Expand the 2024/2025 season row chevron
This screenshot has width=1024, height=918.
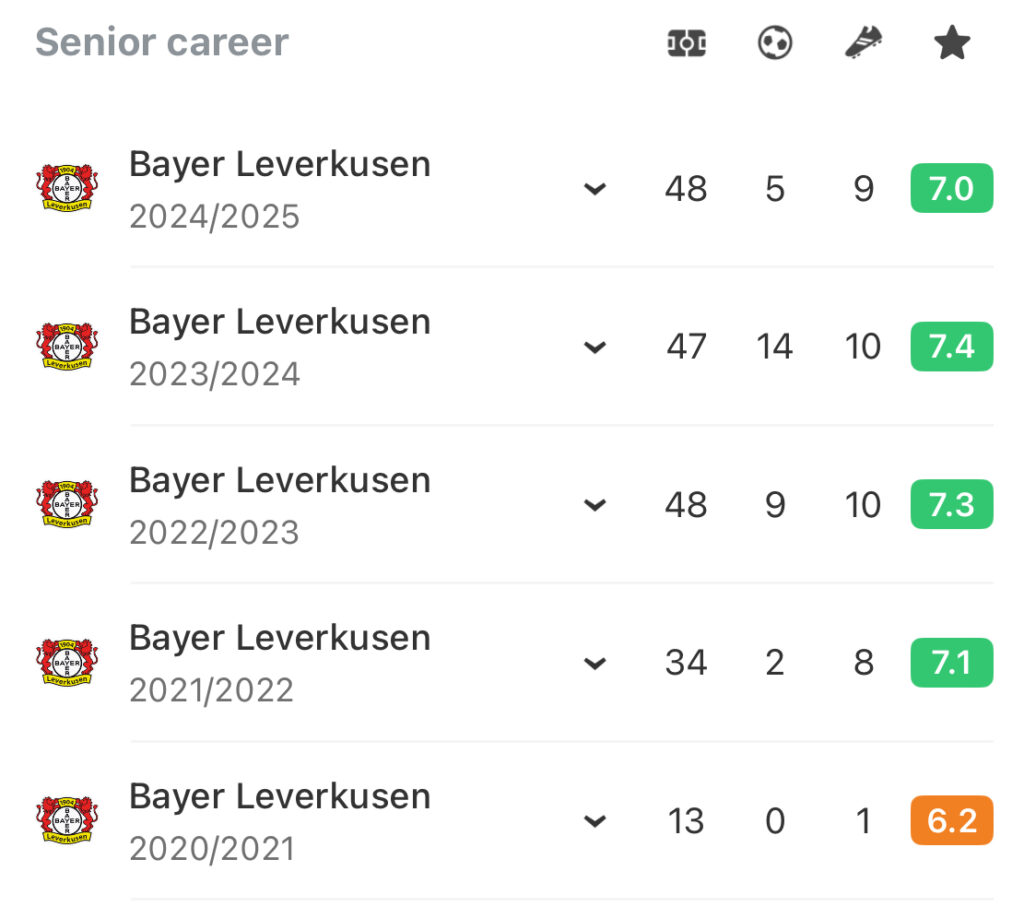[595, 189]
